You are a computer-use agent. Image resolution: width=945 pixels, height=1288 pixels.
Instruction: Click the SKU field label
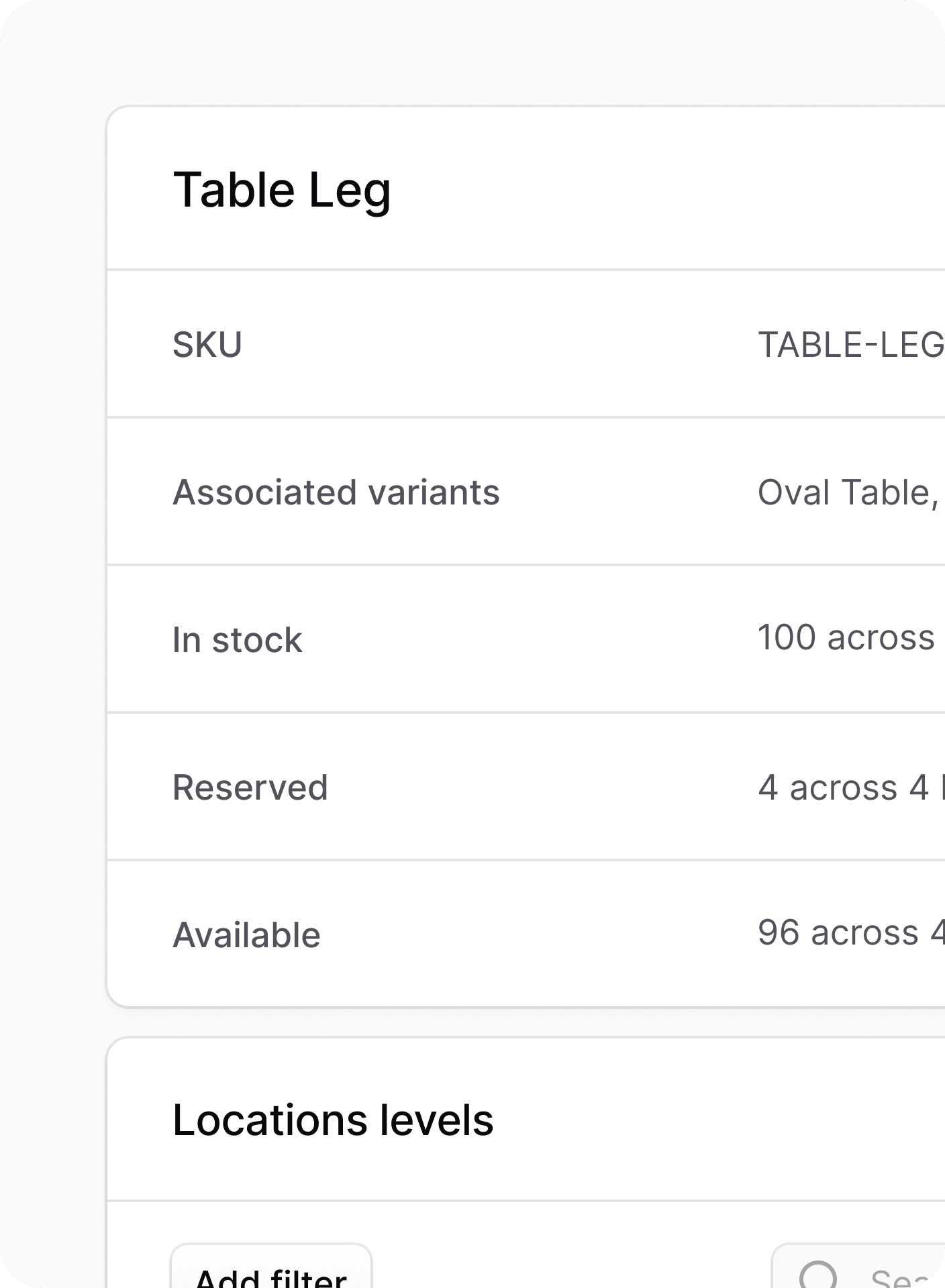click(x=207, y=345)
